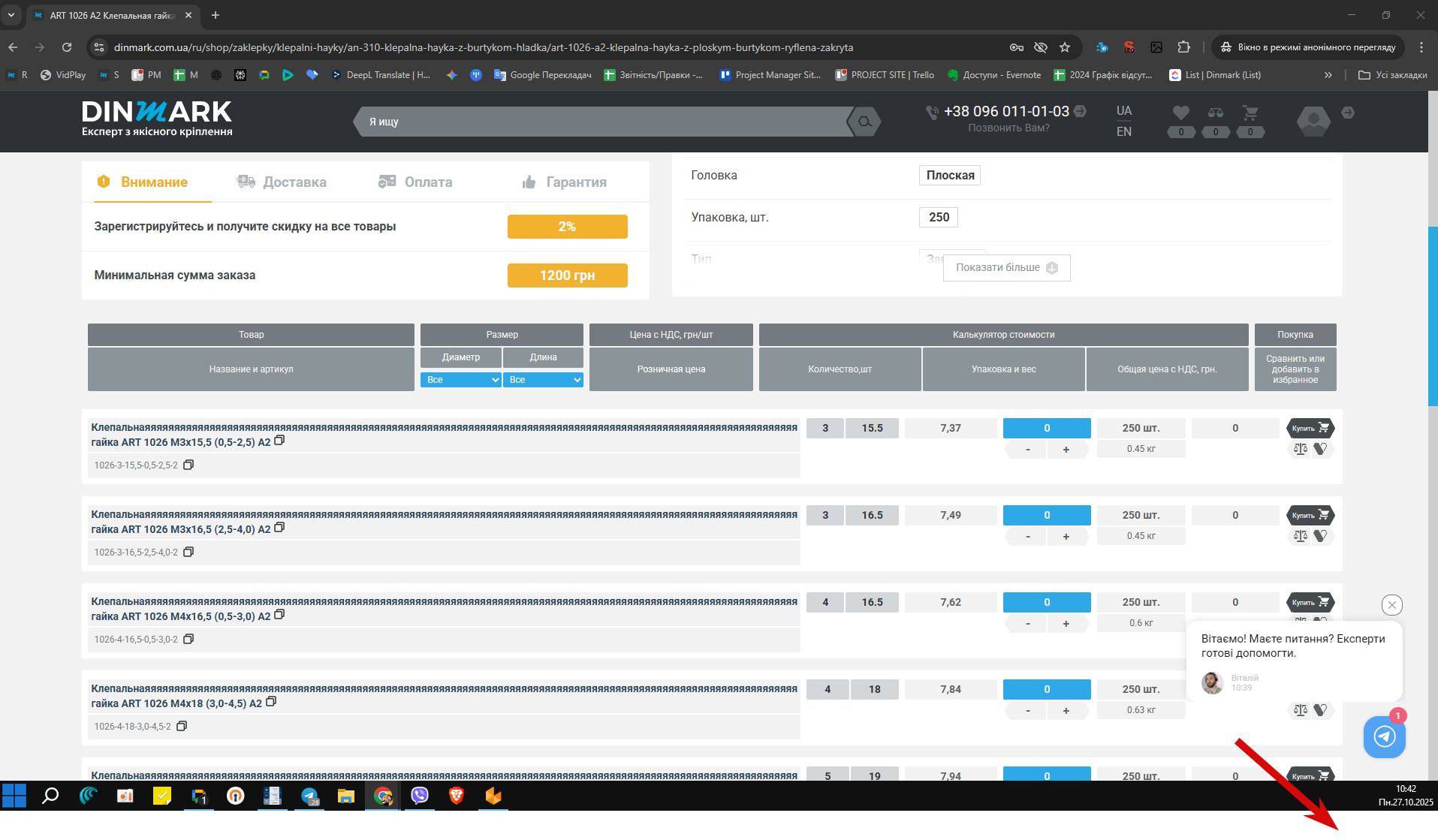Open the Гарантия tab
1438x840 pixels.
(x=564, y=182)
